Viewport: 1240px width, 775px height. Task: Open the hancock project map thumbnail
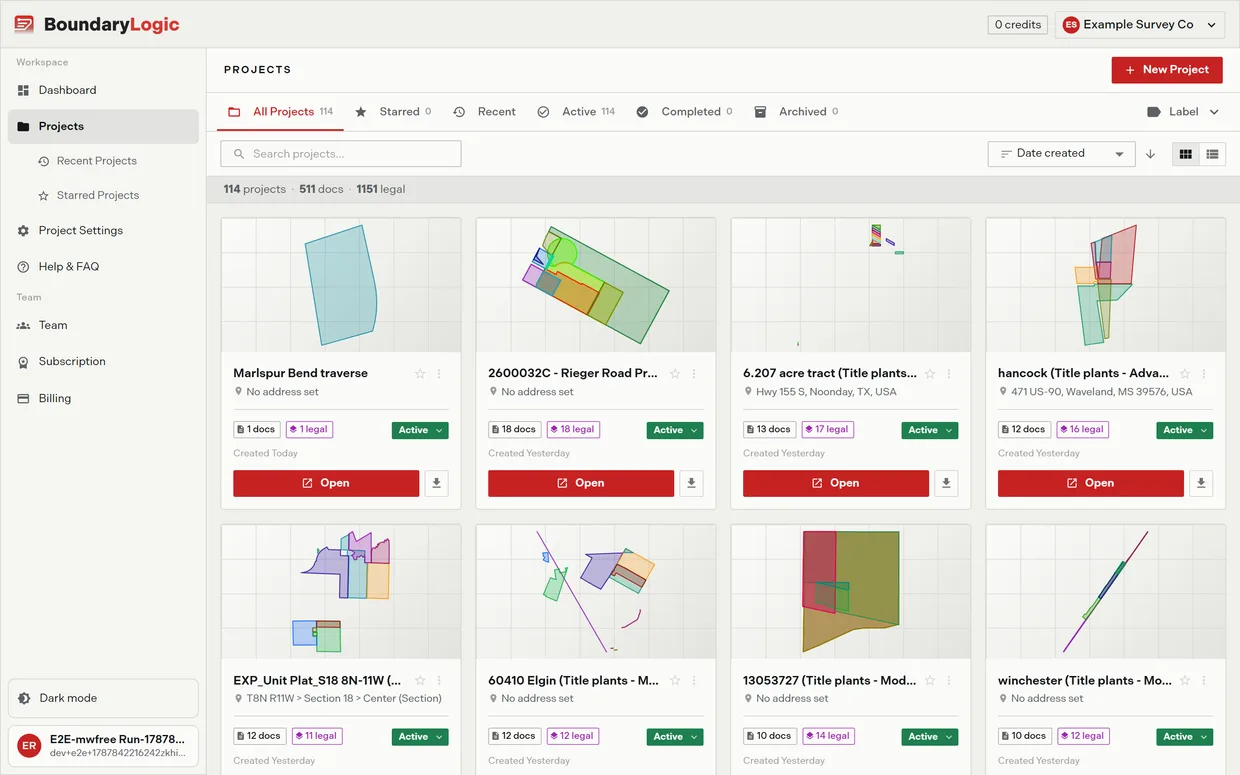coord(1106,285)
